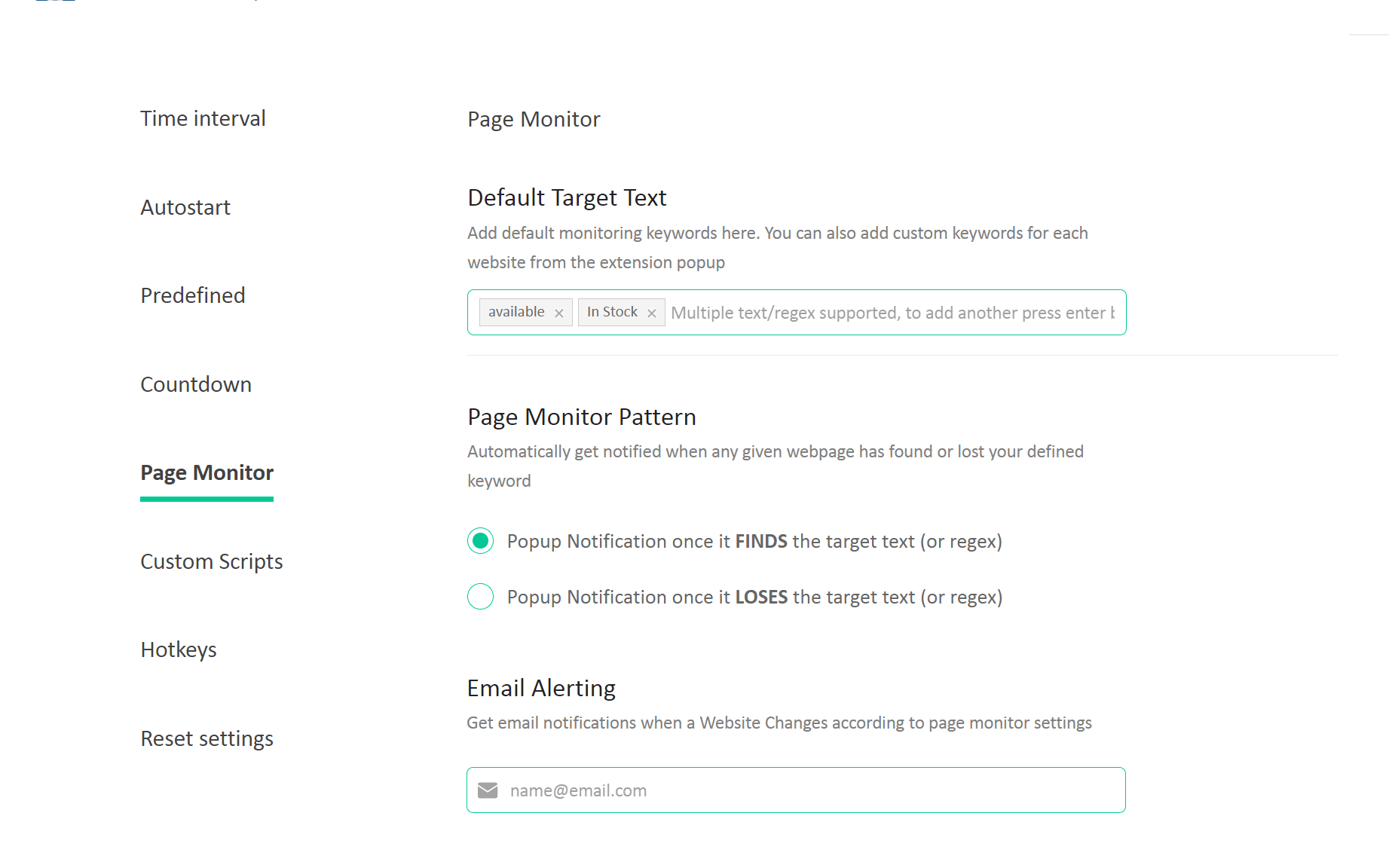
Task: Switch to the Predefined section
Action: pyautogui.click(x=193, y=295)
